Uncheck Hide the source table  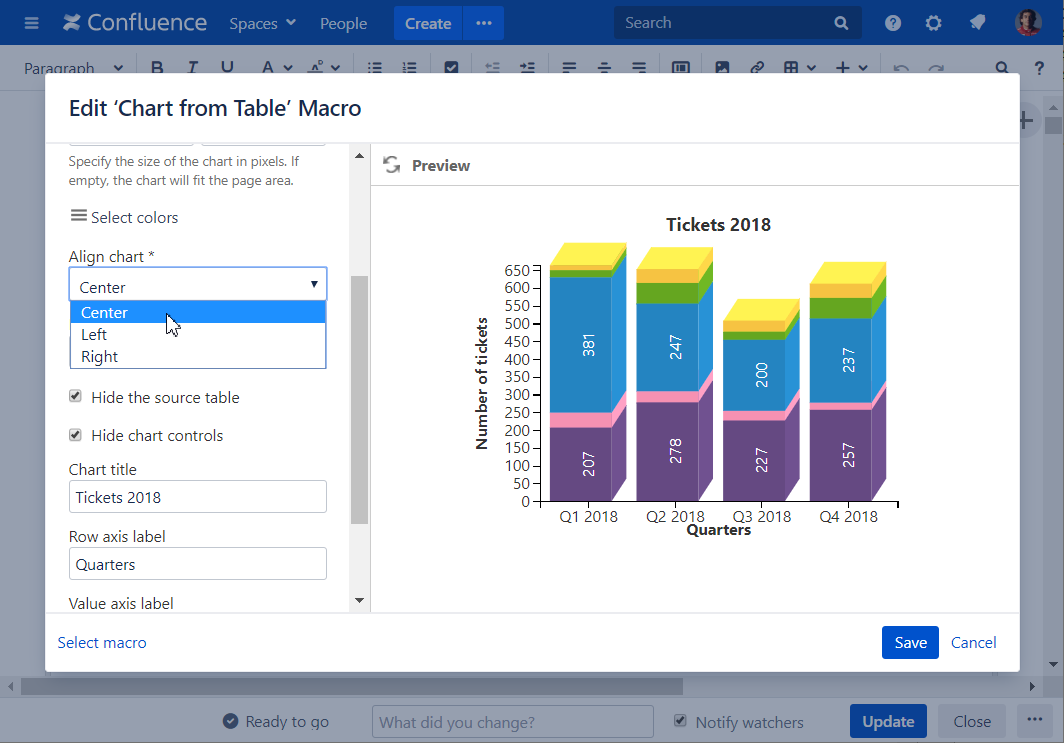point(75,397)
